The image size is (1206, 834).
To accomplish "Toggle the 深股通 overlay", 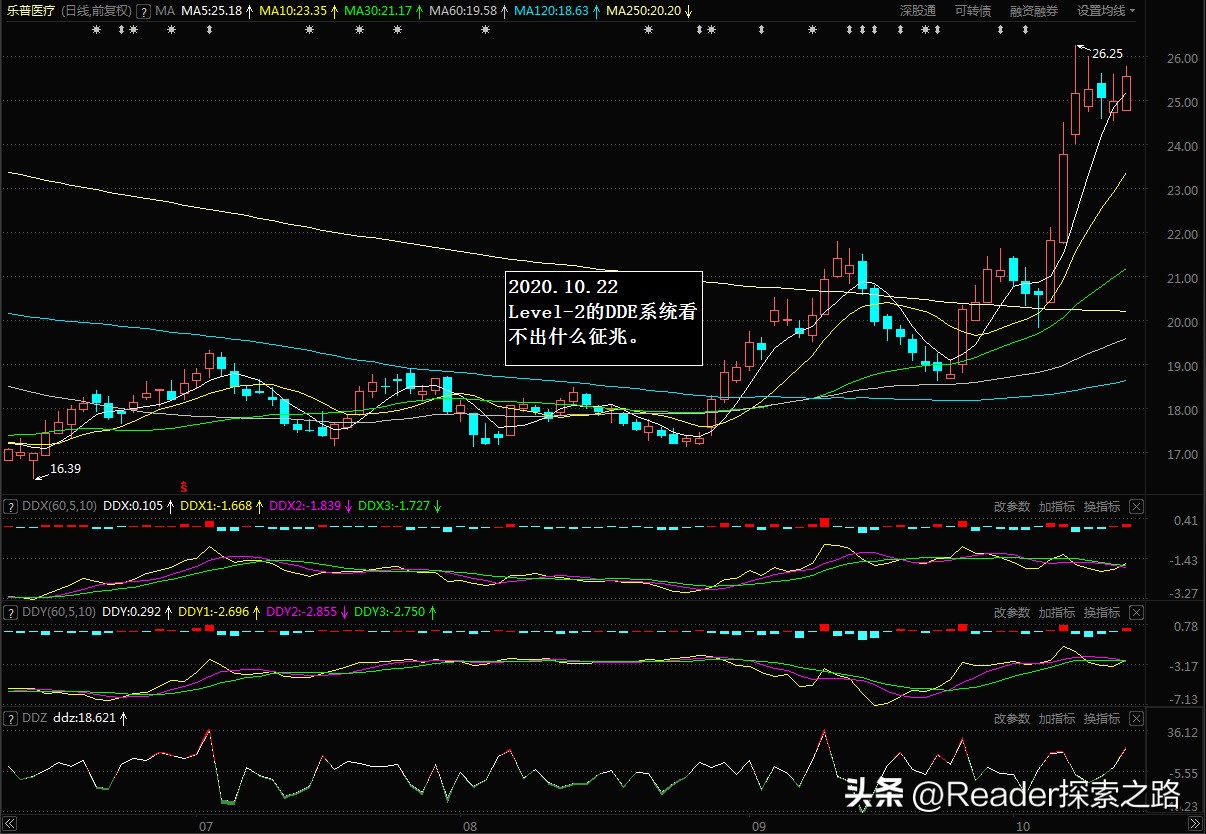I will pos(917,11).
